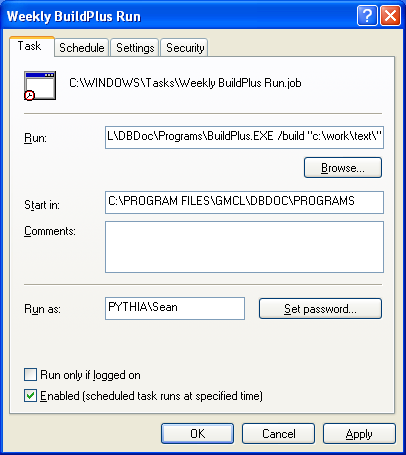Enable Run only if logged on
The image size is (406, 455).
(x=30, y=375)
